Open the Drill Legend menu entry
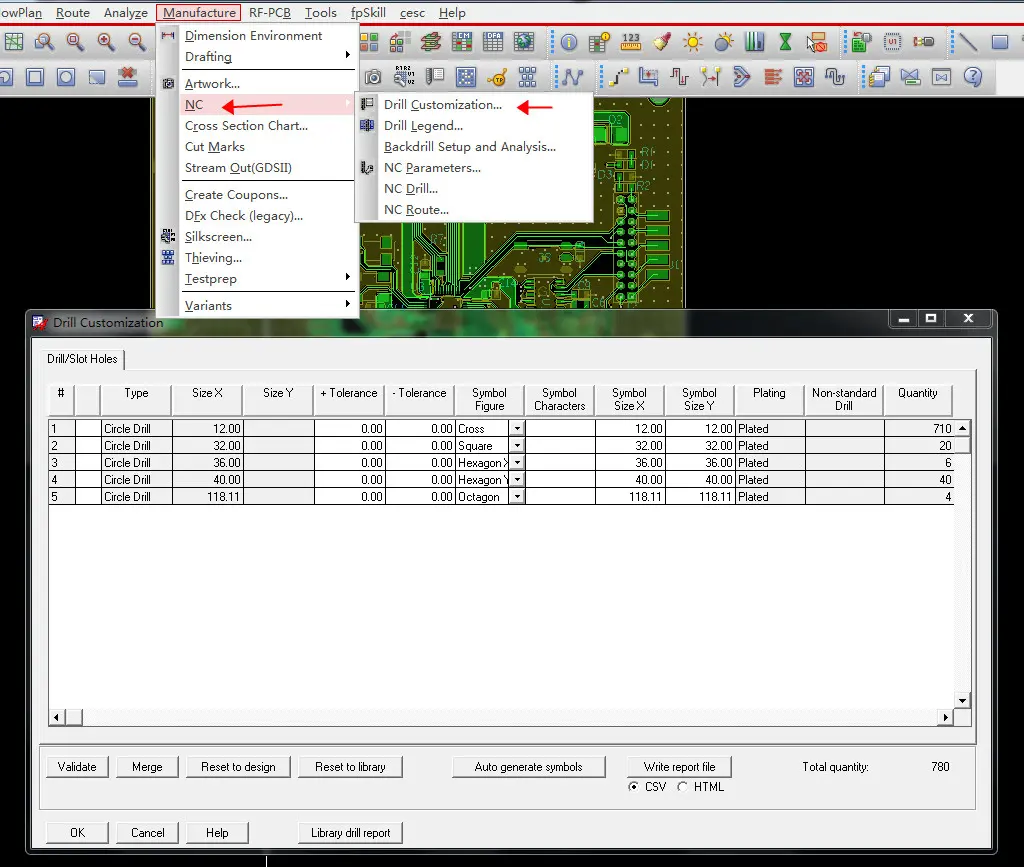 [x=423, y=125]
